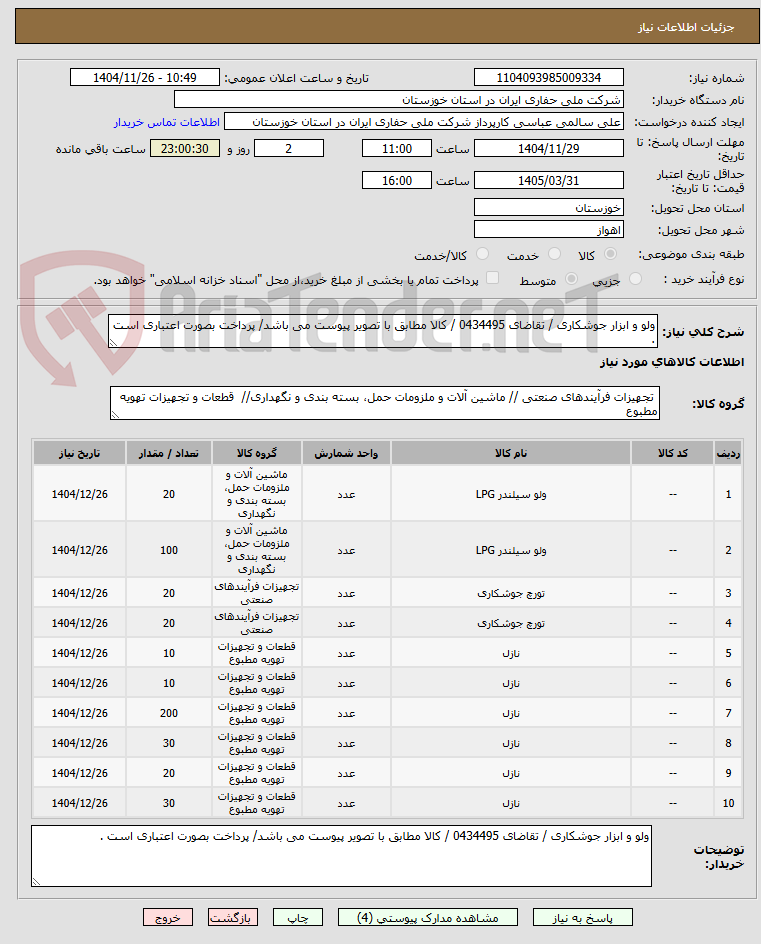Screen dimensions: 761x944
Task: Click row 10 item نازل
Action: click(511, 804)
